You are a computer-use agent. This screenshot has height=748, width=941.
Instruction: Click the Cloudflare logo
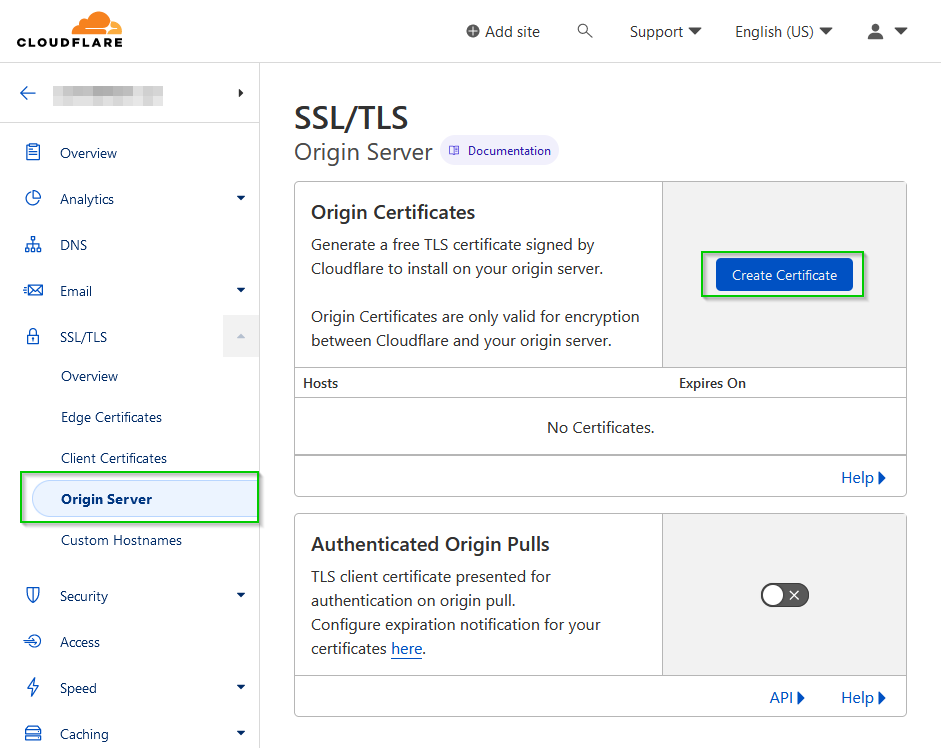point(69,30)
